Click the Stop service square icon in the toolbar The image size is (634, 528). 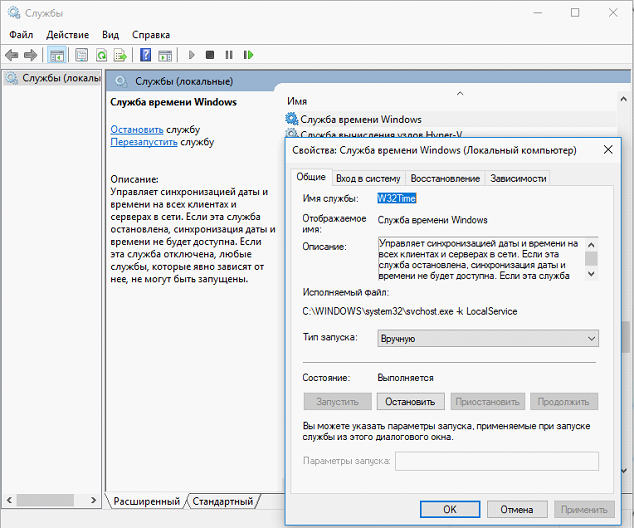tap(210, 55)
